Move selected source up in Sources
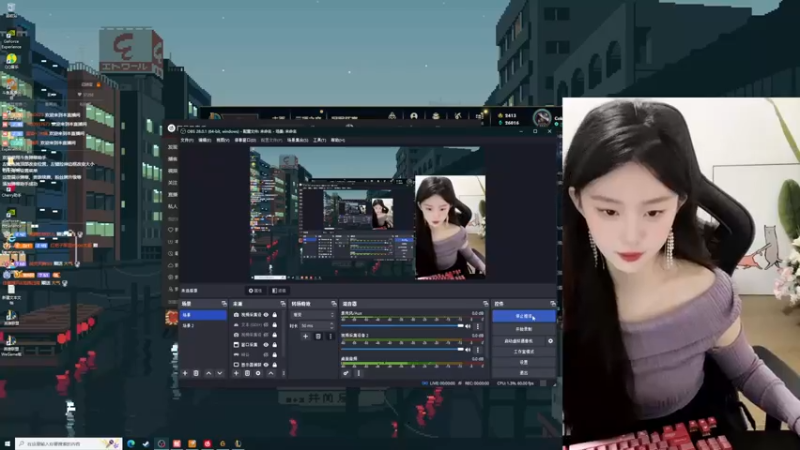The width and height of the screenshot is (800, 450). [x=271, y=373]
